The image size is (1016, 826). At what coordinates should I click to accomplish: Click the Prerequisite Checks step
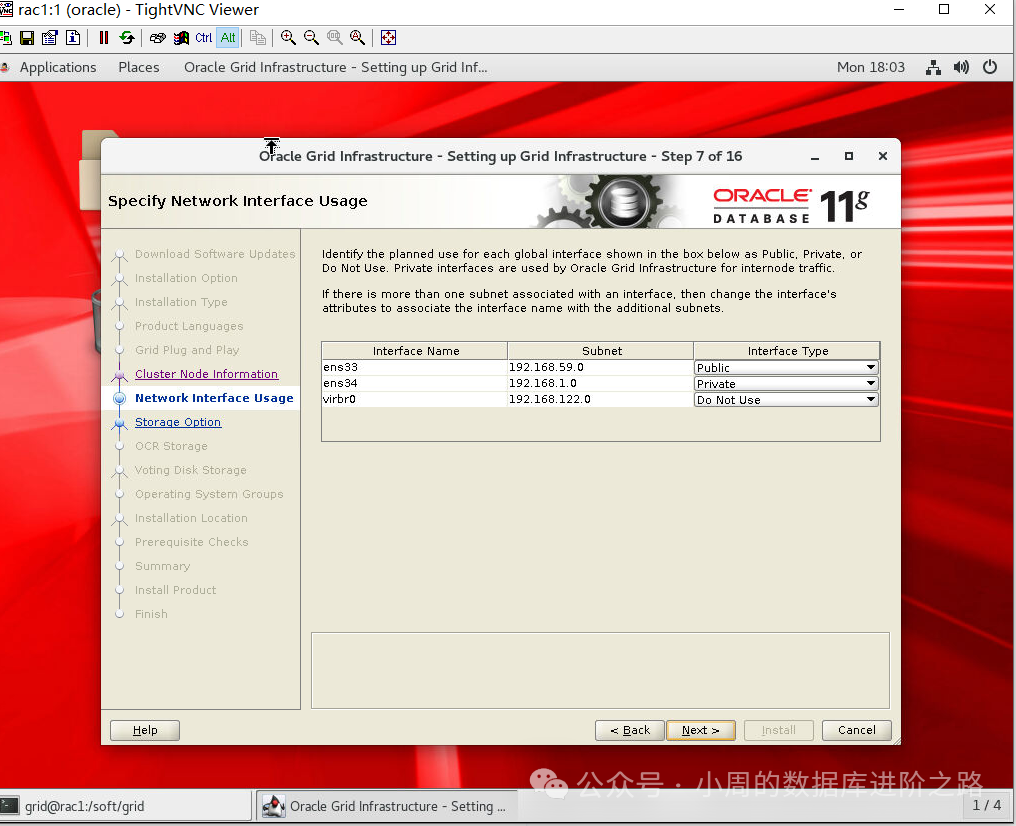tap(191, 542)
